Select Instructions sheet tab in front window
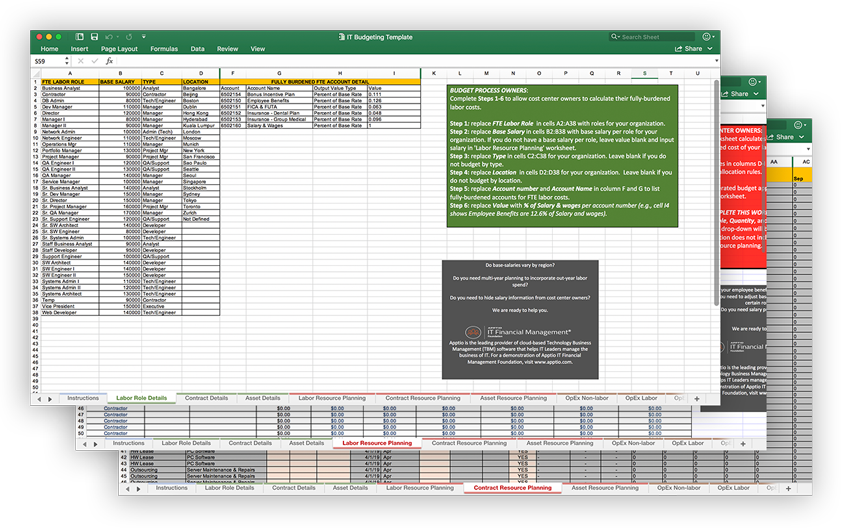Image resolution: width=841 pixels, height=528 pixels. tap(83, 398)
